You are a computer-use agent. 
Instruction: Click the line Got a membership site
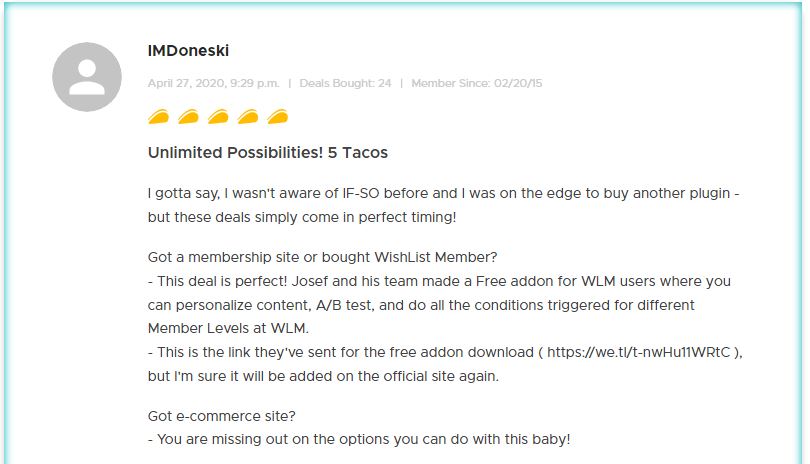click(322, 257)
